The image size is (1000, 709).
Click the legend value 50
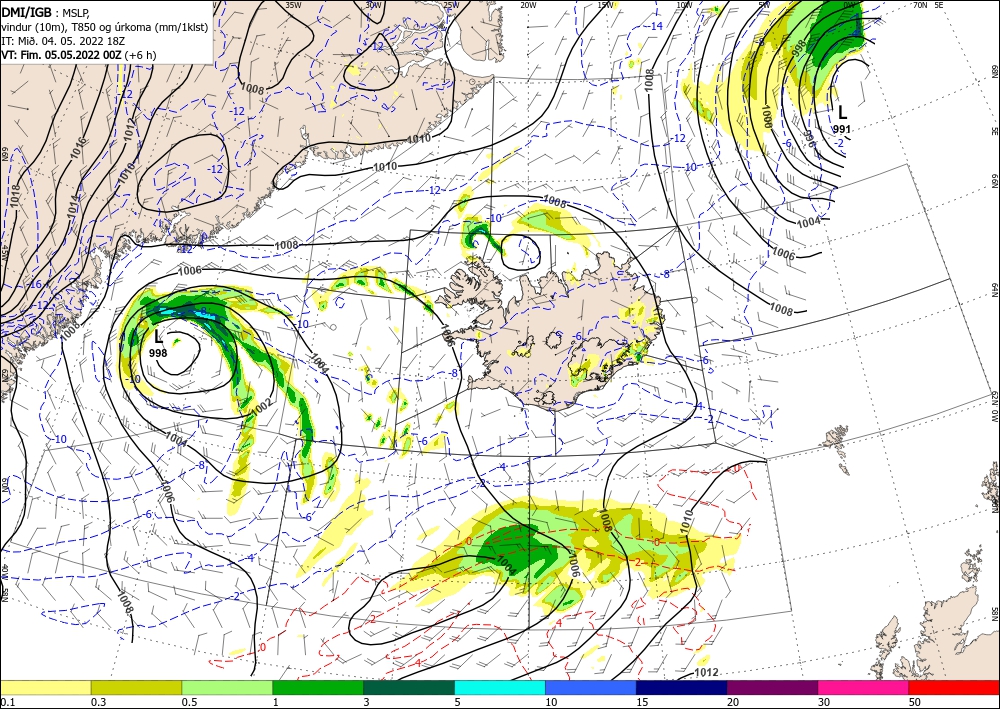[915, 702]
